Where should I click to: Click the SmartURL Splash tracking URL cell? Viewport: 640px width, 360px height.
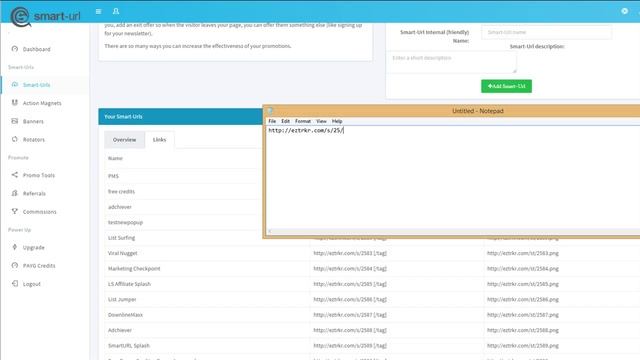[x=350, y=346]
